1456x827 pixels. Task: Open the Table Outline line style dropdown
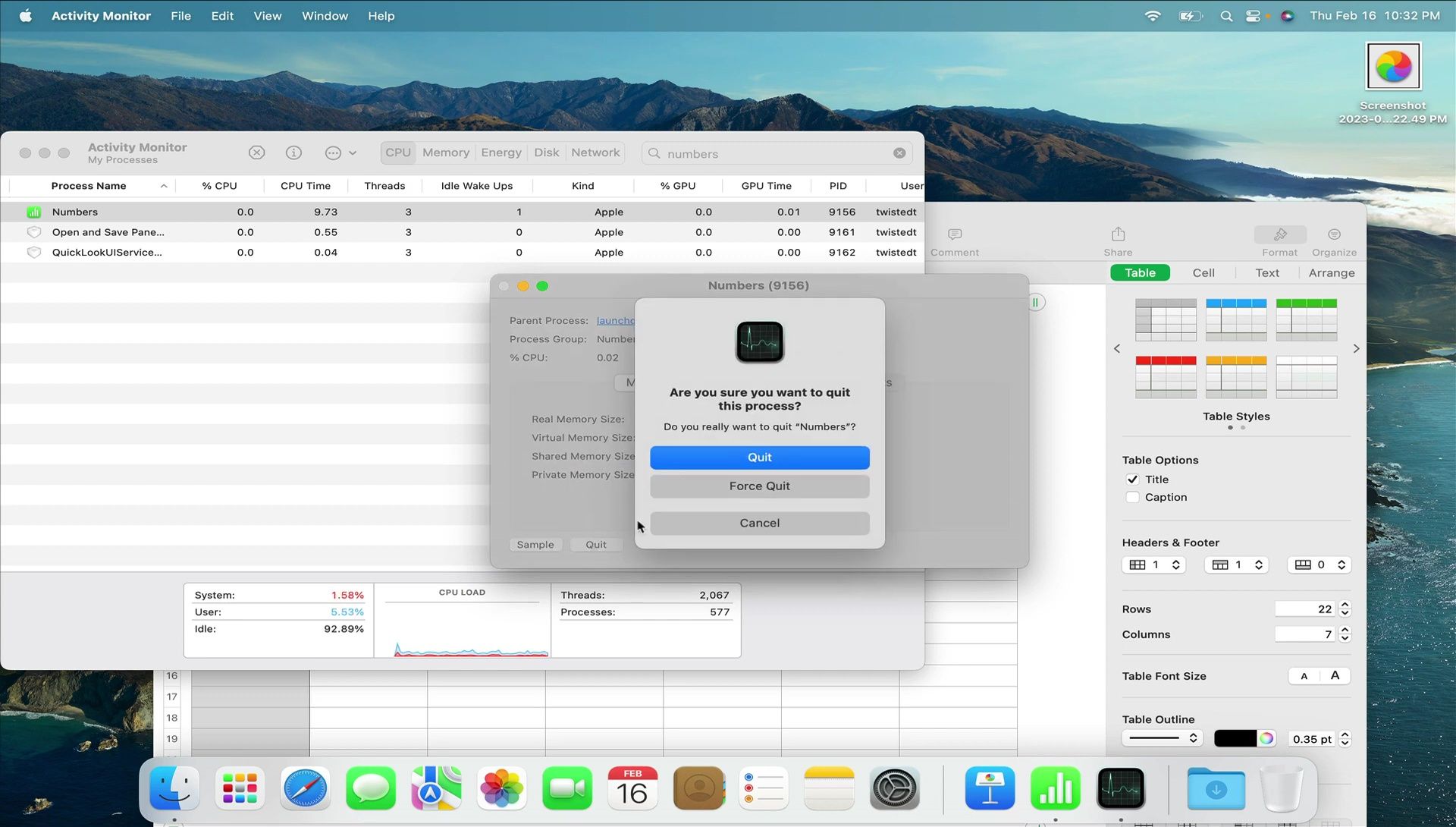[x=1161, y=739]
